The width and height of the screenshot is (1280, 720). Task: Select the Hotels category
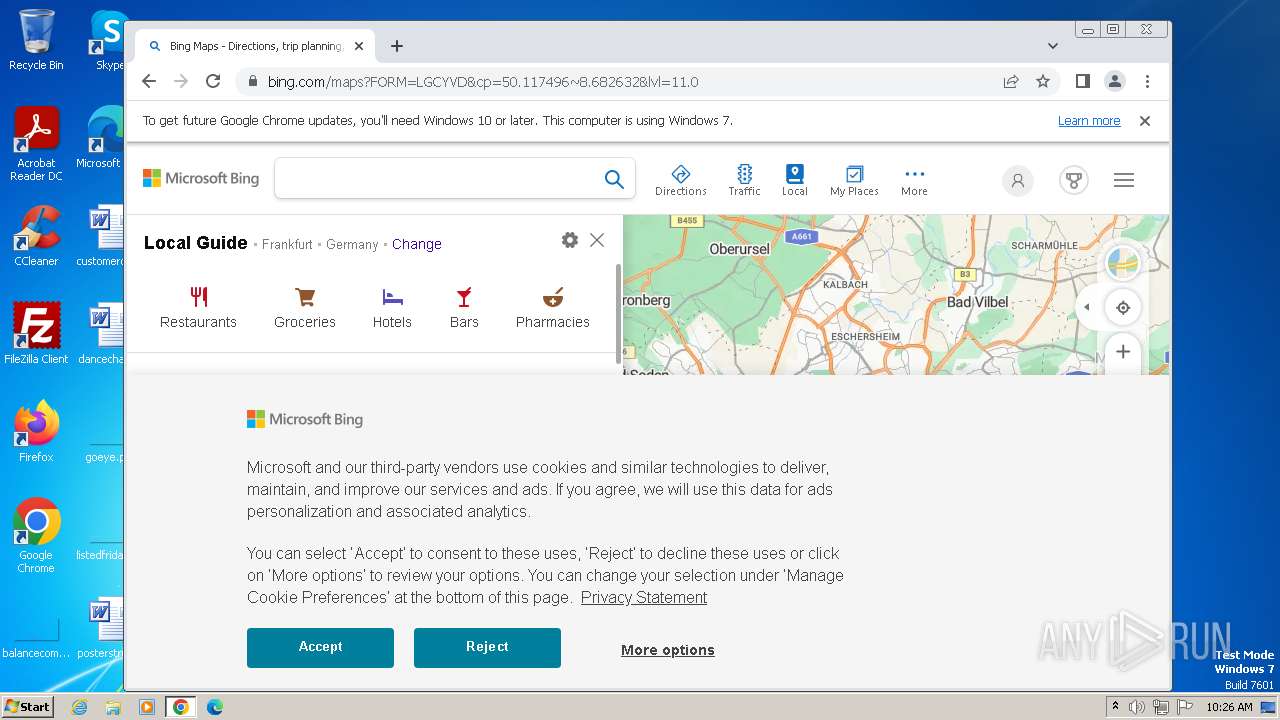[392, 307]
